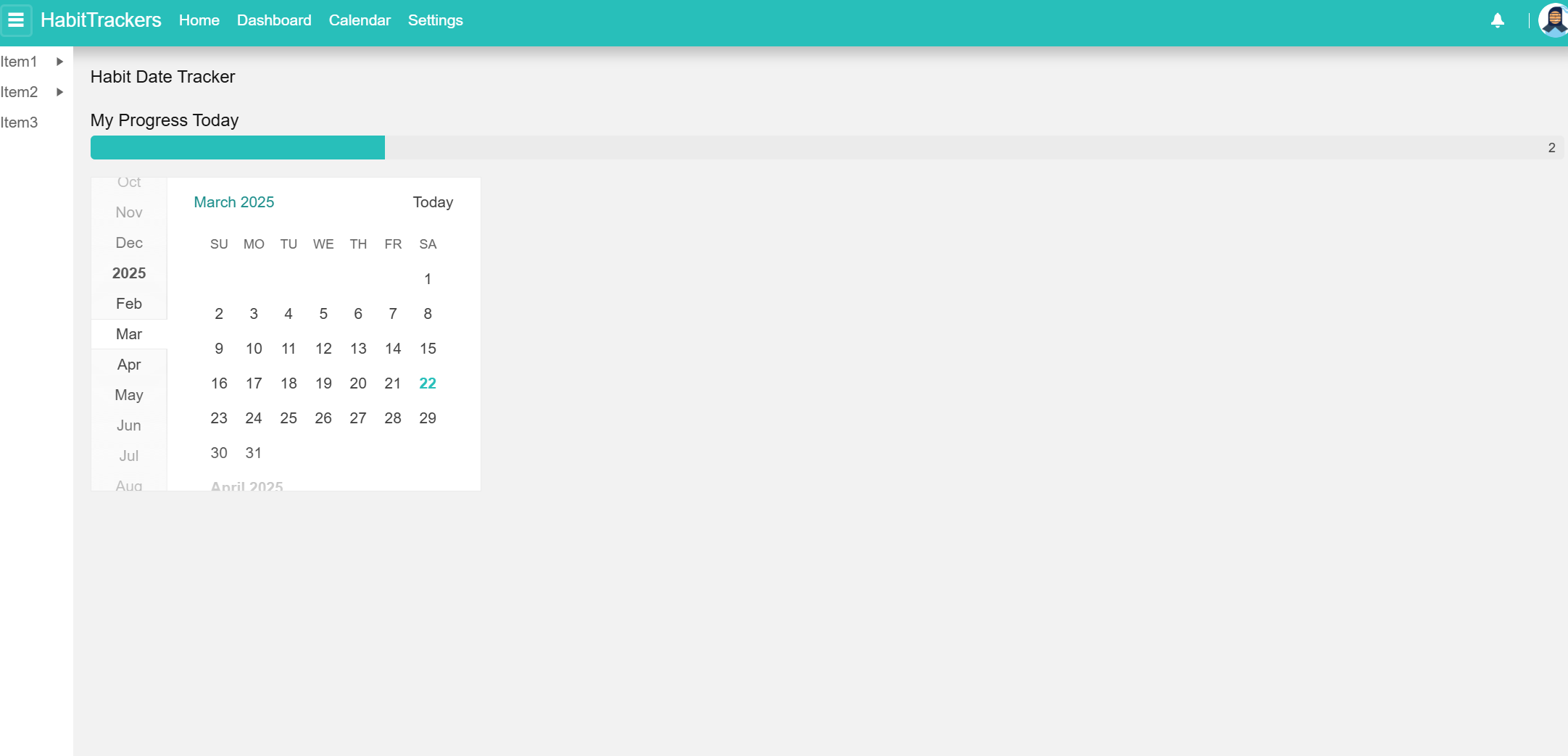The image size is (1568, 756).
Task: Click the My Progress Today bar
Action: [x=827, y=147]
